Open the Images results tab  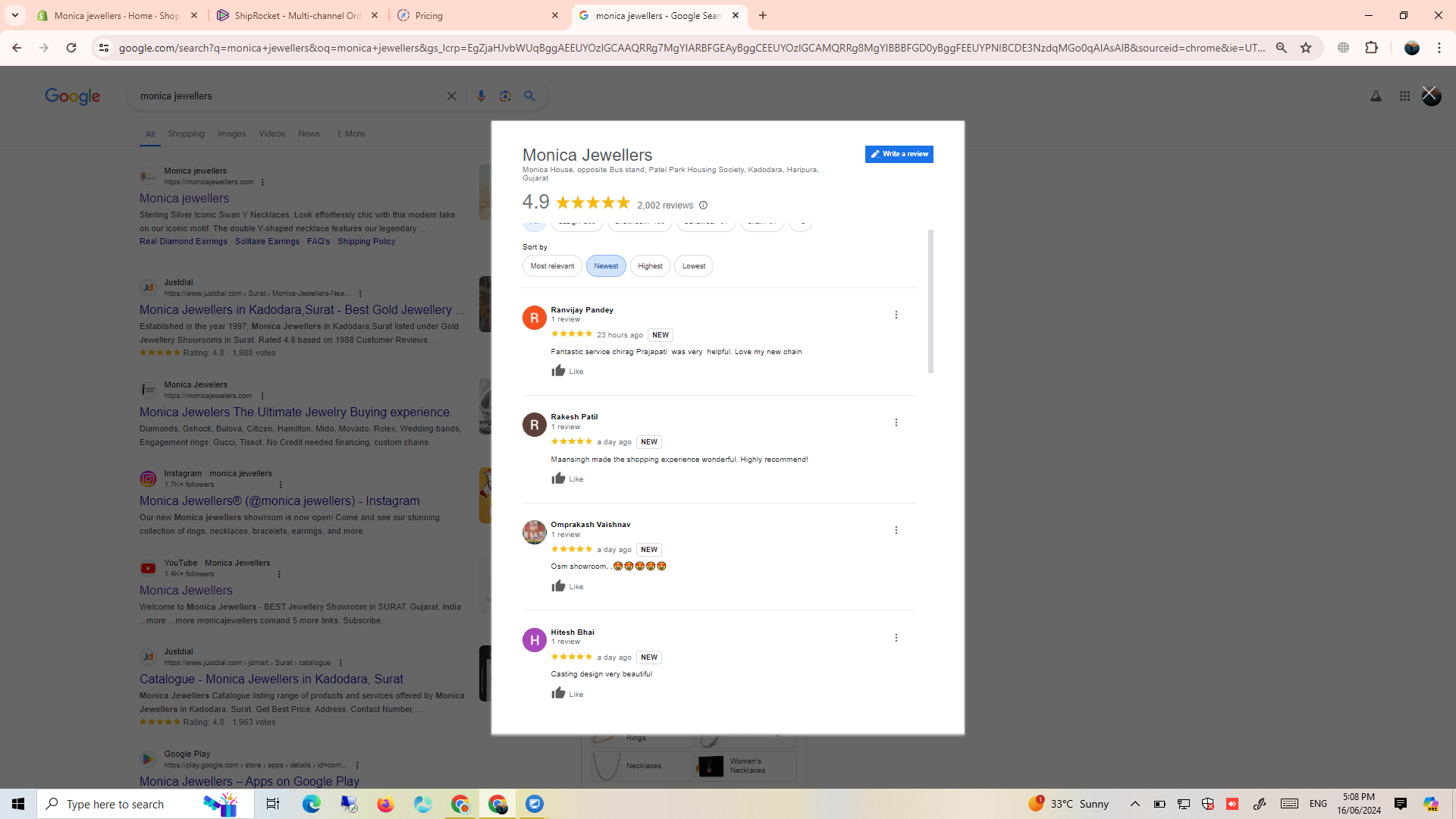click(x=231, y=134)
